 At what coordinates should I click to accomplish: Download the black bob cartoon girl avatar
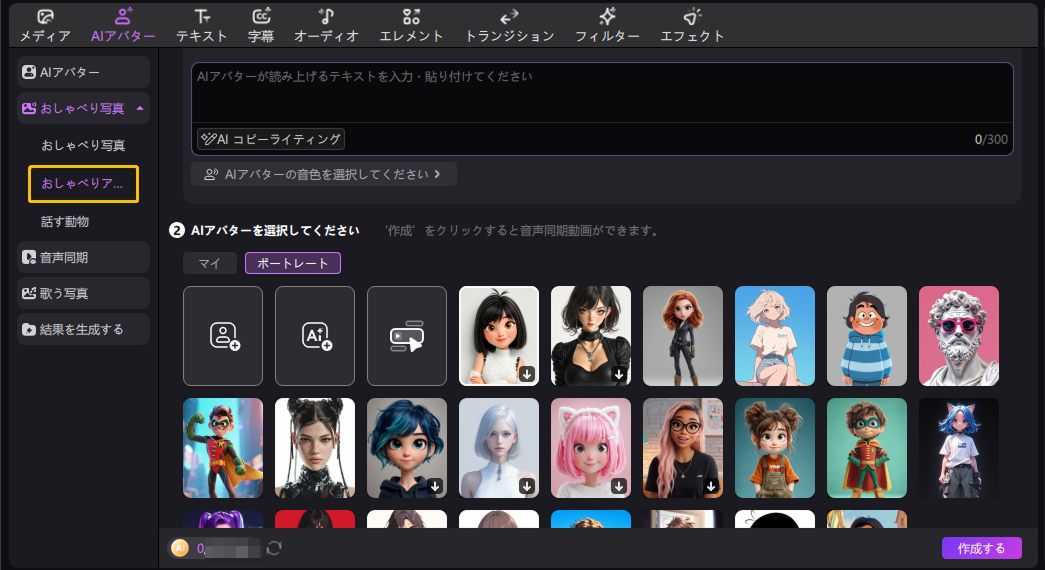(527, 374)
